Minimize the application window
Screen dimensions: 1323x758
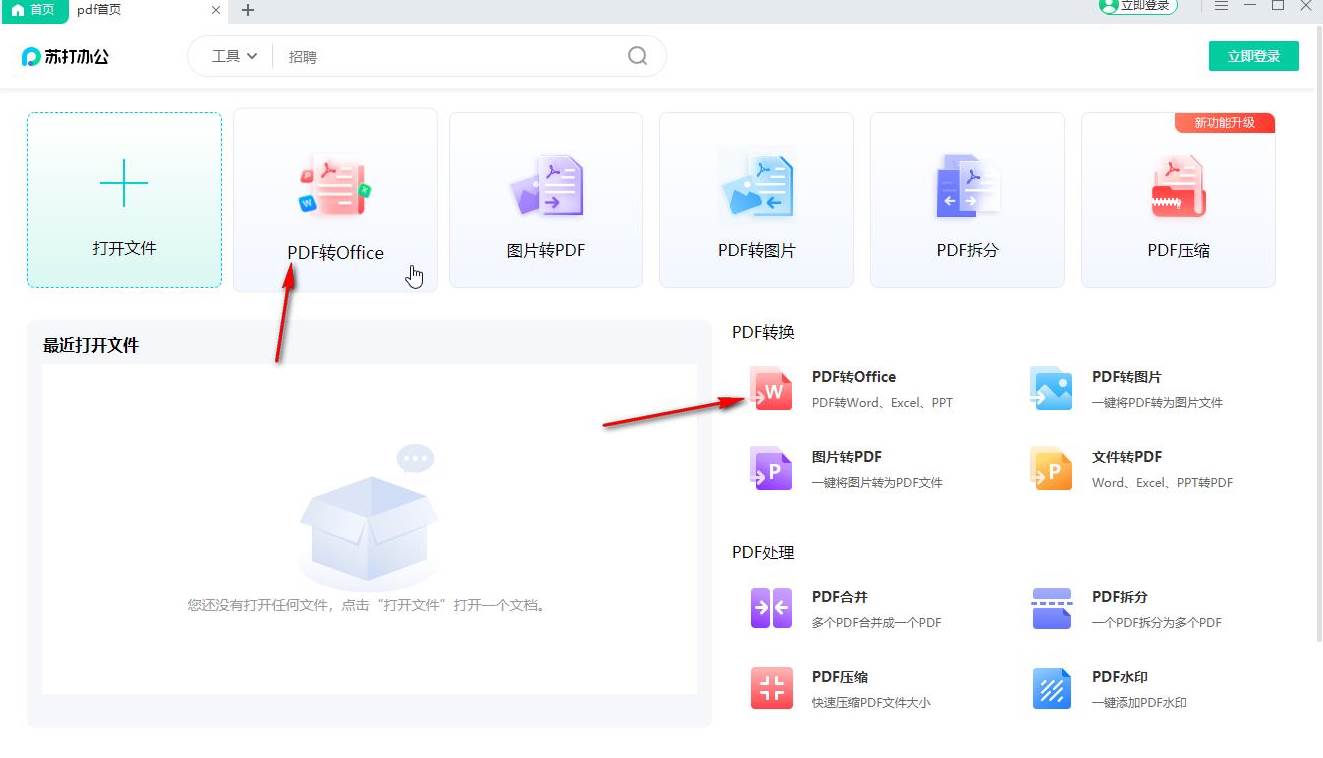pos(1250,6)
